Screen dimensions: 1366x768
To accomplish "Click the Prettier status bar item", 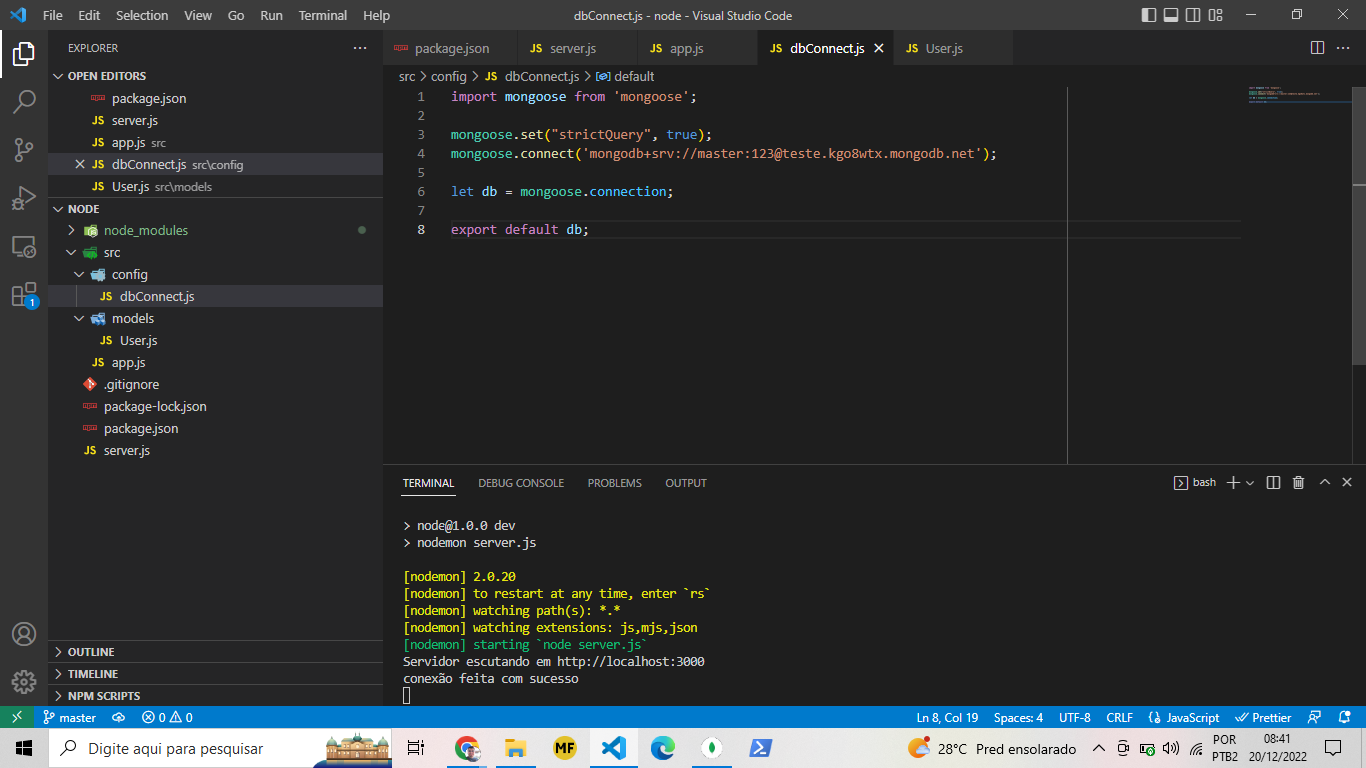I will tap(1264, 717).
